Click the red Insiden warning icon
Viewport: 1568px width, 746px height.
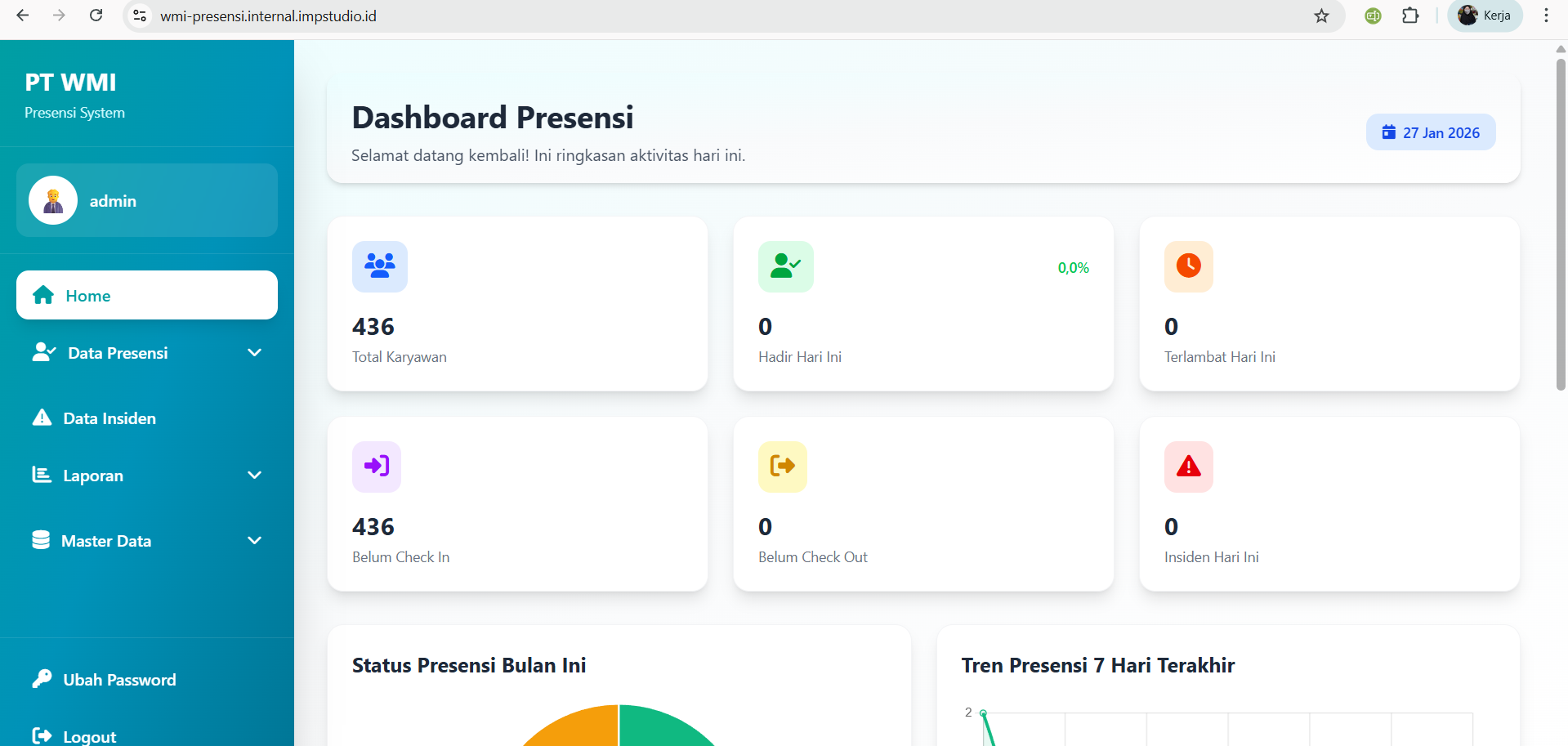coord(1188,467)
